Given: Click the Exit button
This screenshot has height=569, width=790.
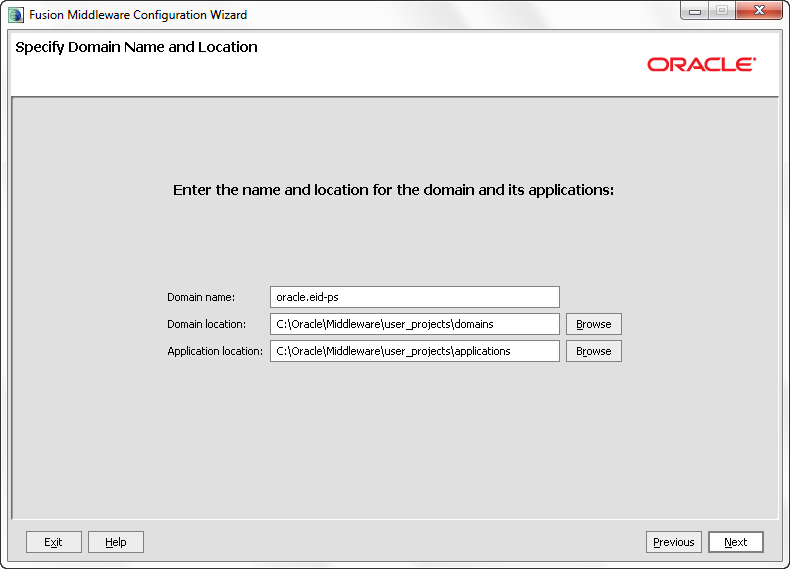Looking at the screenshot, I should [53, 542].
